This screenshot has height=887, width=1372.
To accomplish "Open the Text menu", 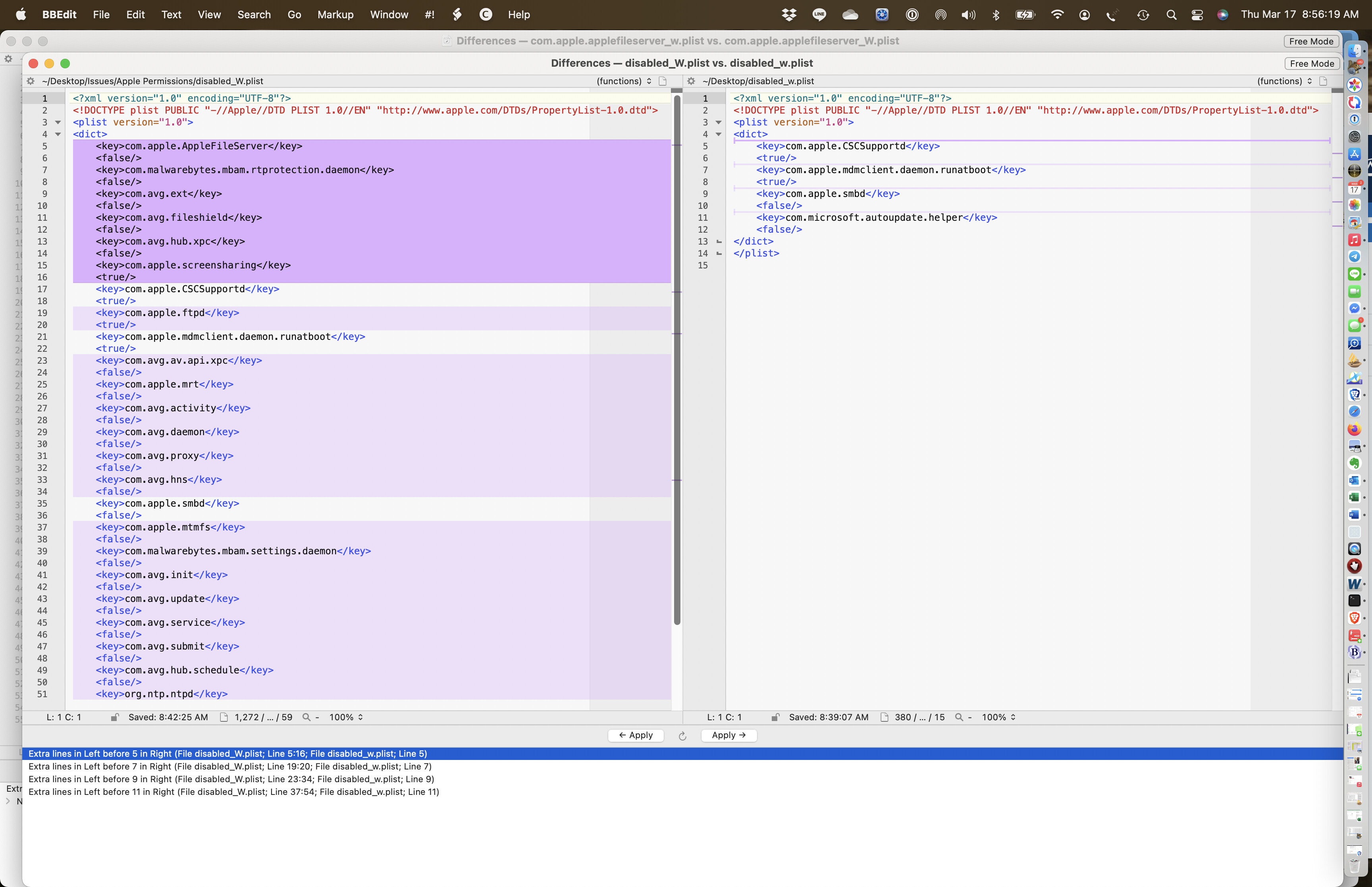I will [x=171, y=14].
